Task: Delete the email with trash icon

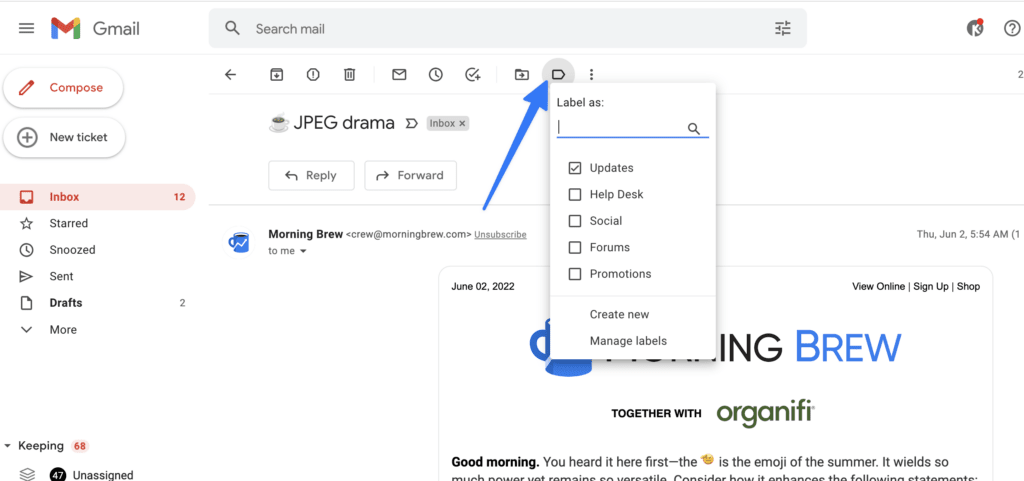Action: point(349,74)
